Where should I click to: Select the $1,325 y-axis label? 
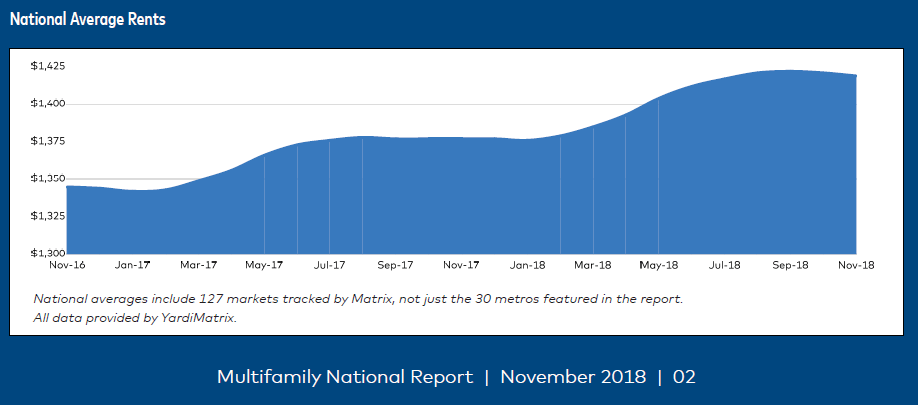48,216
